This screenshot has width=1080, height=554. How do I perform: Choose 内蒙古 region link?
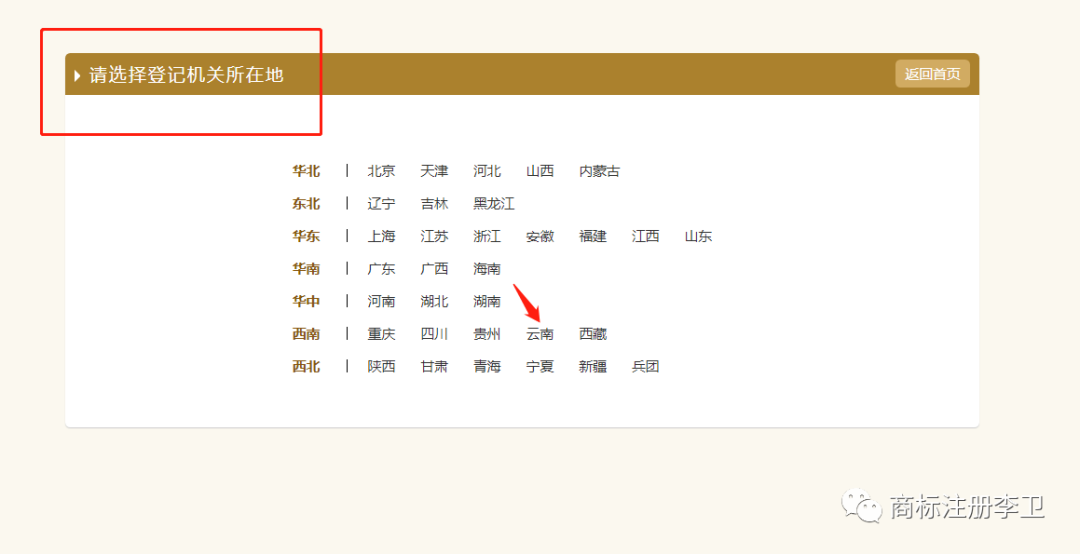click(x=599, y=171)
